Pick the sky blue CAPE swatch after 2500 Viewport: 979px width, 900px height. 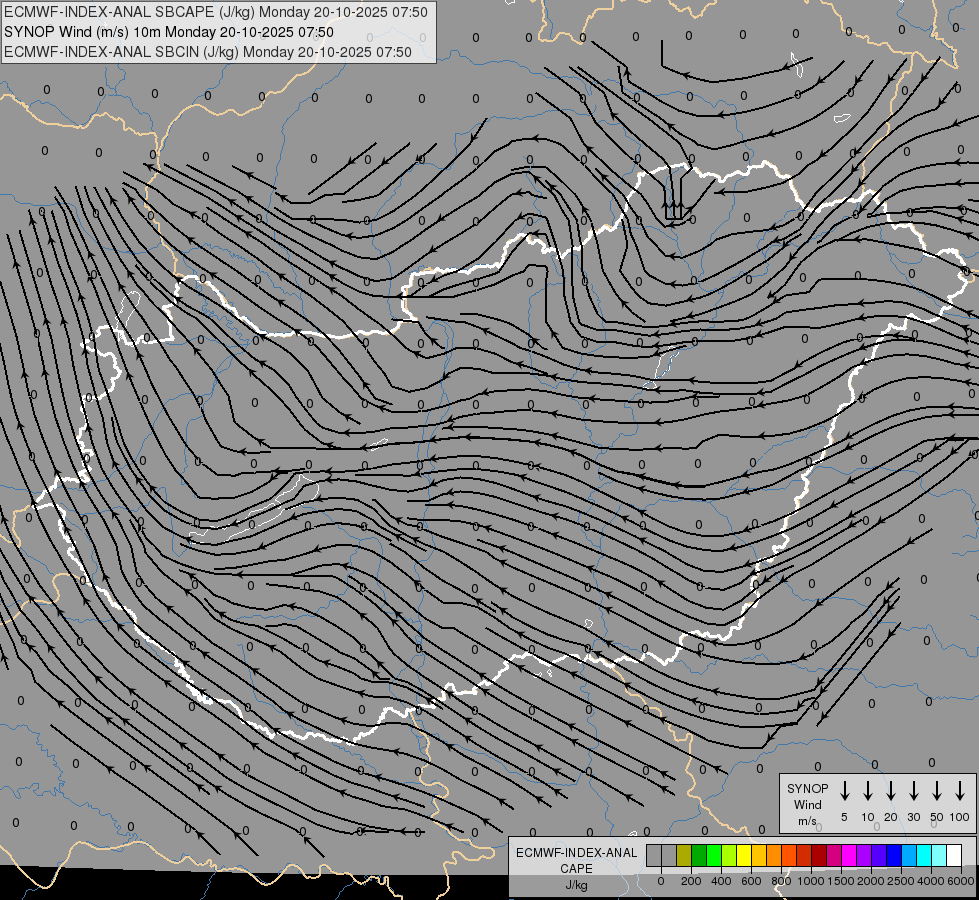(x=909, y=856)
